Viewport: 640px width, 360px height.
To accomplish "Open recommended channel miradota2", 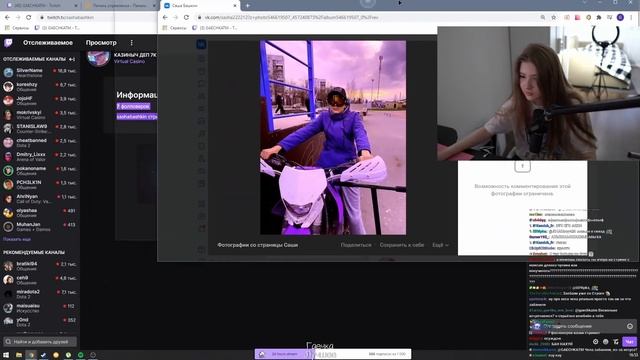I will pos(40,294).
